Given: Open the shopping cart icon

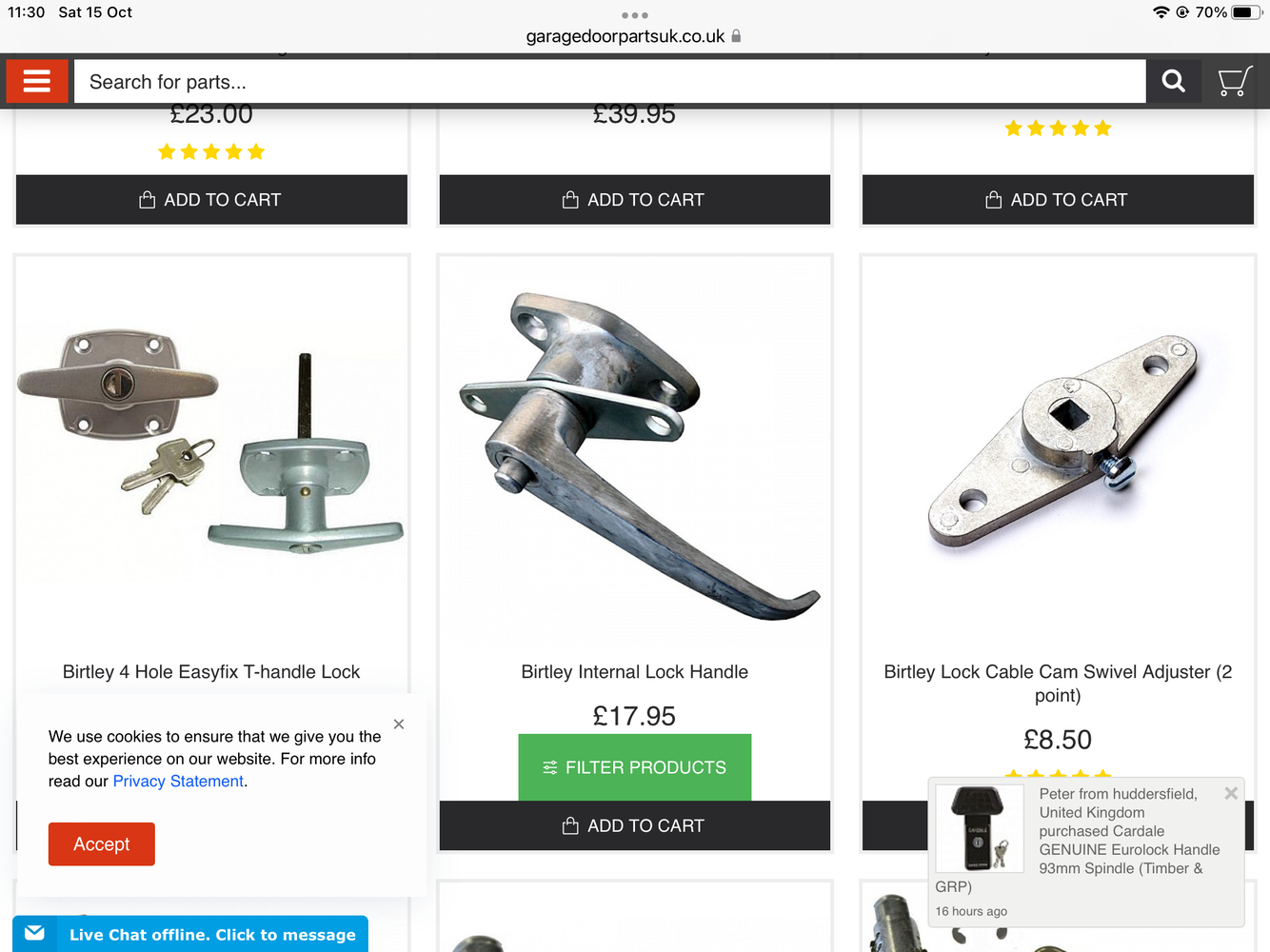Looking at the screenshot, I should (x=1235, y=81).
